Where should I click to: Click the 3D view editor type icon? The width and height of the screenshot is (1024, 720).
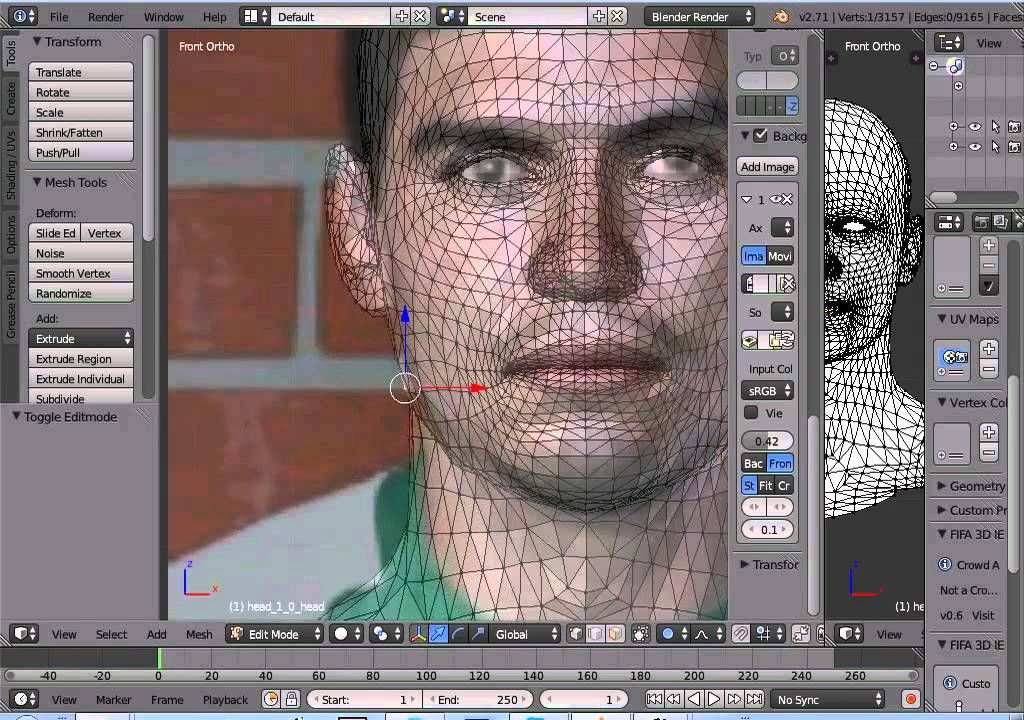point(25,634)
